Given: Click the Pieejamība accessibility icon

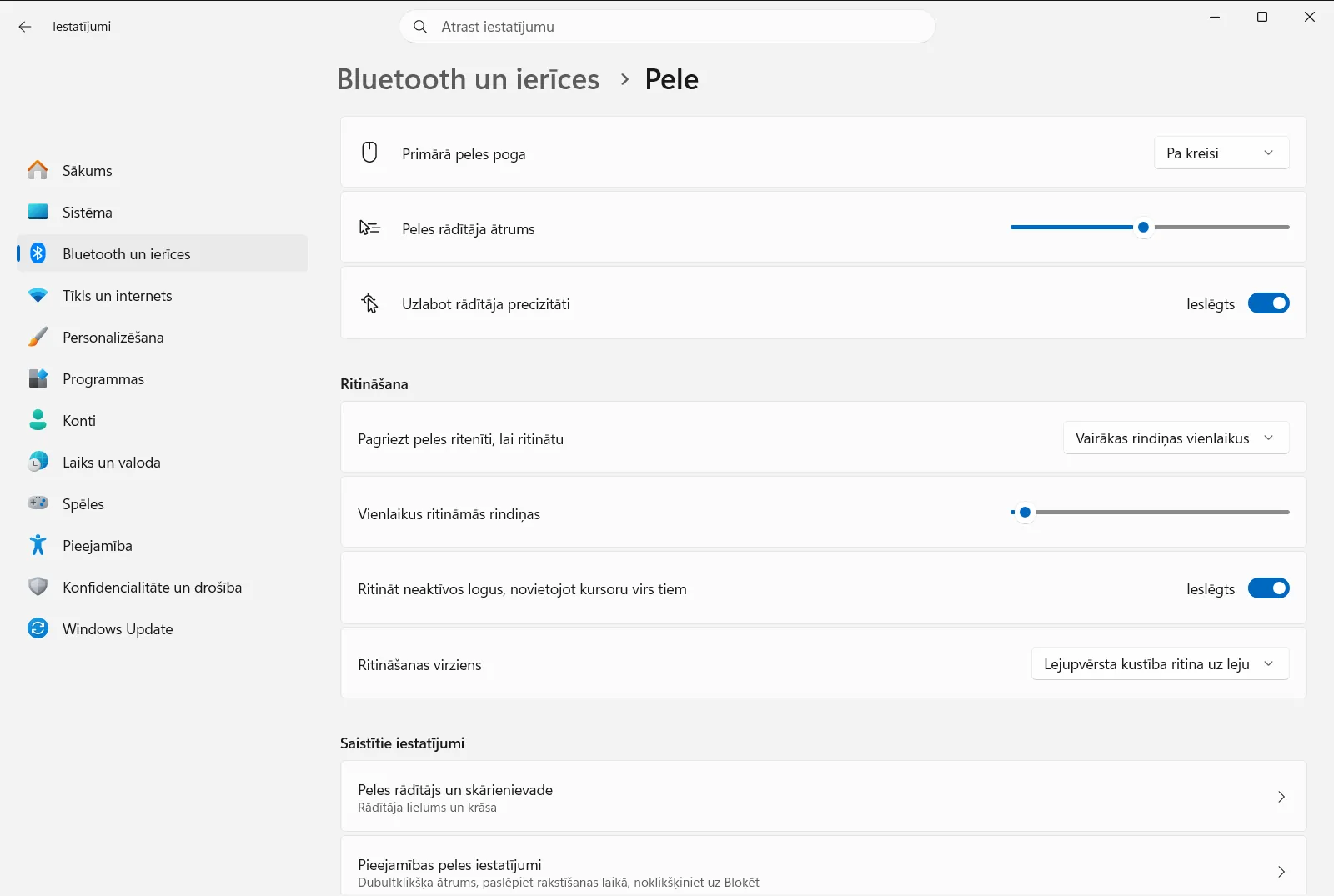Looking at the screenshot, I should click(38, 545).
